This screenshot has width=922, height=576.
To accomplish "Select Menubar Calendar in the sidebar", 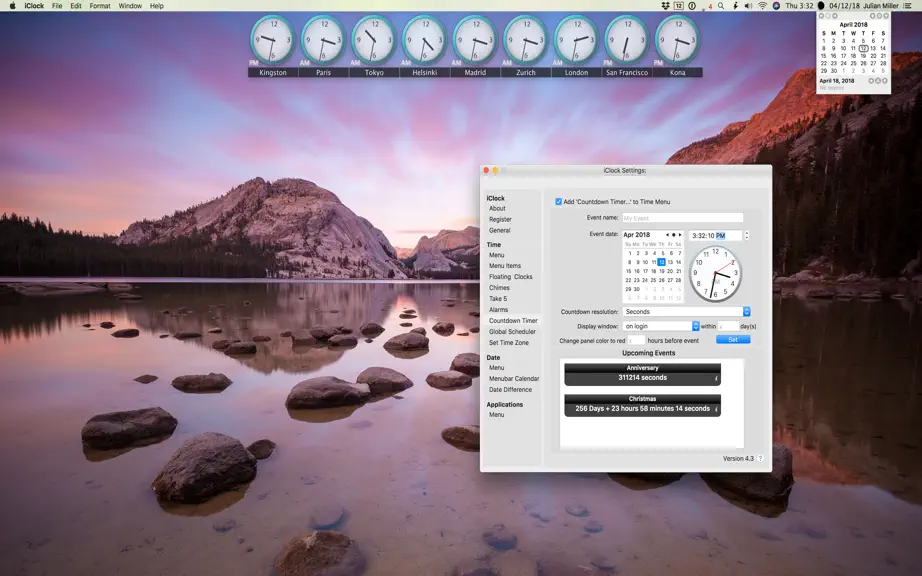I will [x=514, y=379].
